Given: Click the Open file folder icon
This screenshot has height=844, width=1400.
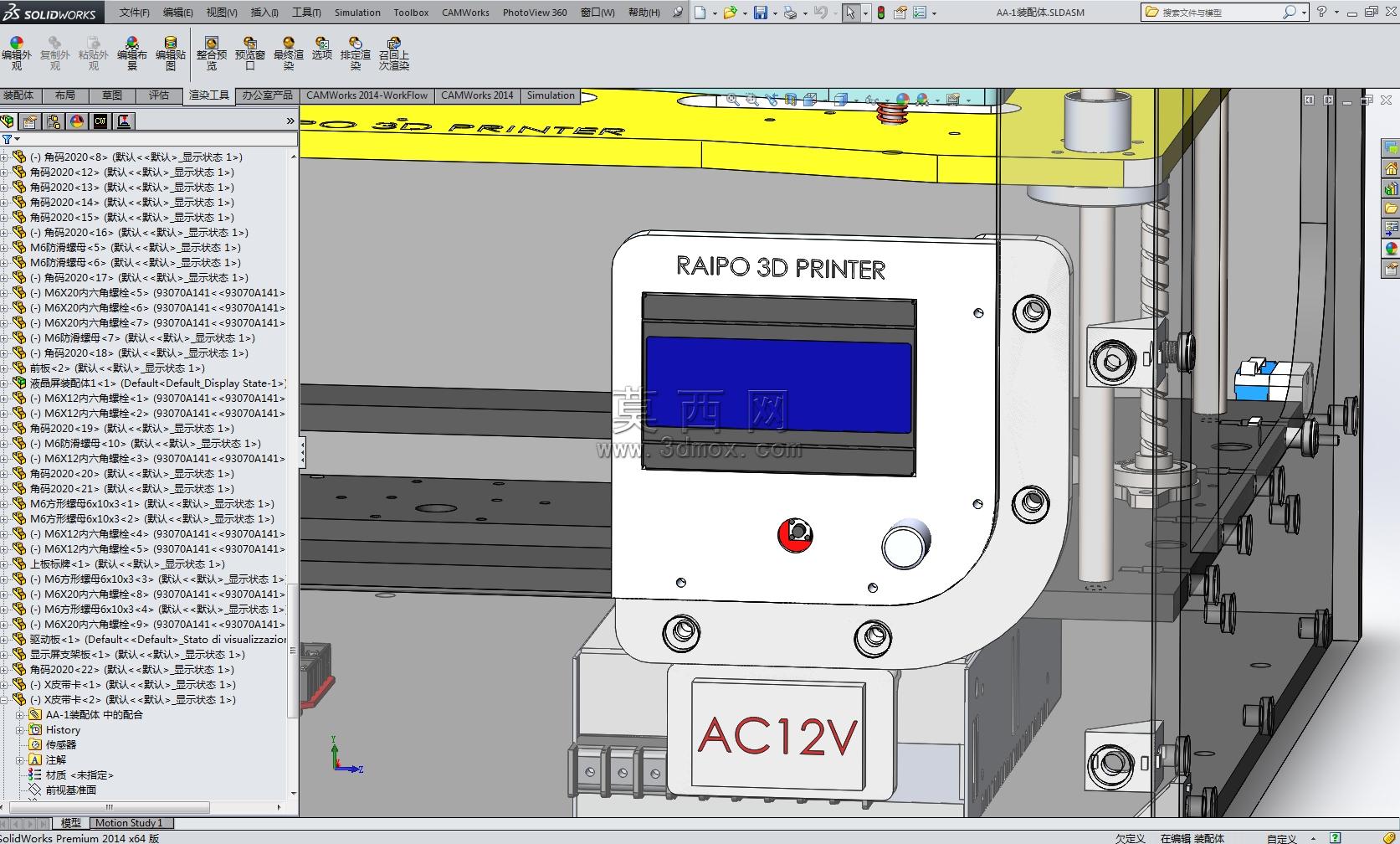Looking at the screenshot, I should point(731,13).
